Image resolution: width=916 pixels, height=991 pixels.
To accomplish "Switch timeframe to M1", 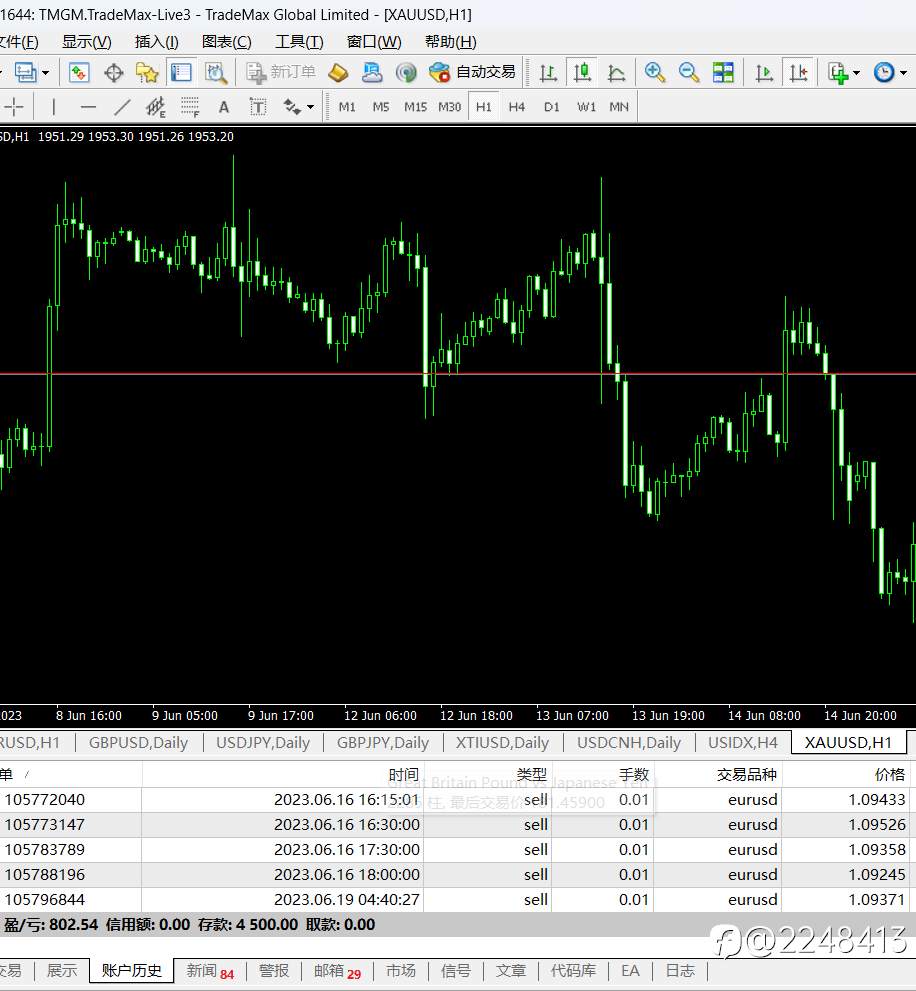I will 347,107.
